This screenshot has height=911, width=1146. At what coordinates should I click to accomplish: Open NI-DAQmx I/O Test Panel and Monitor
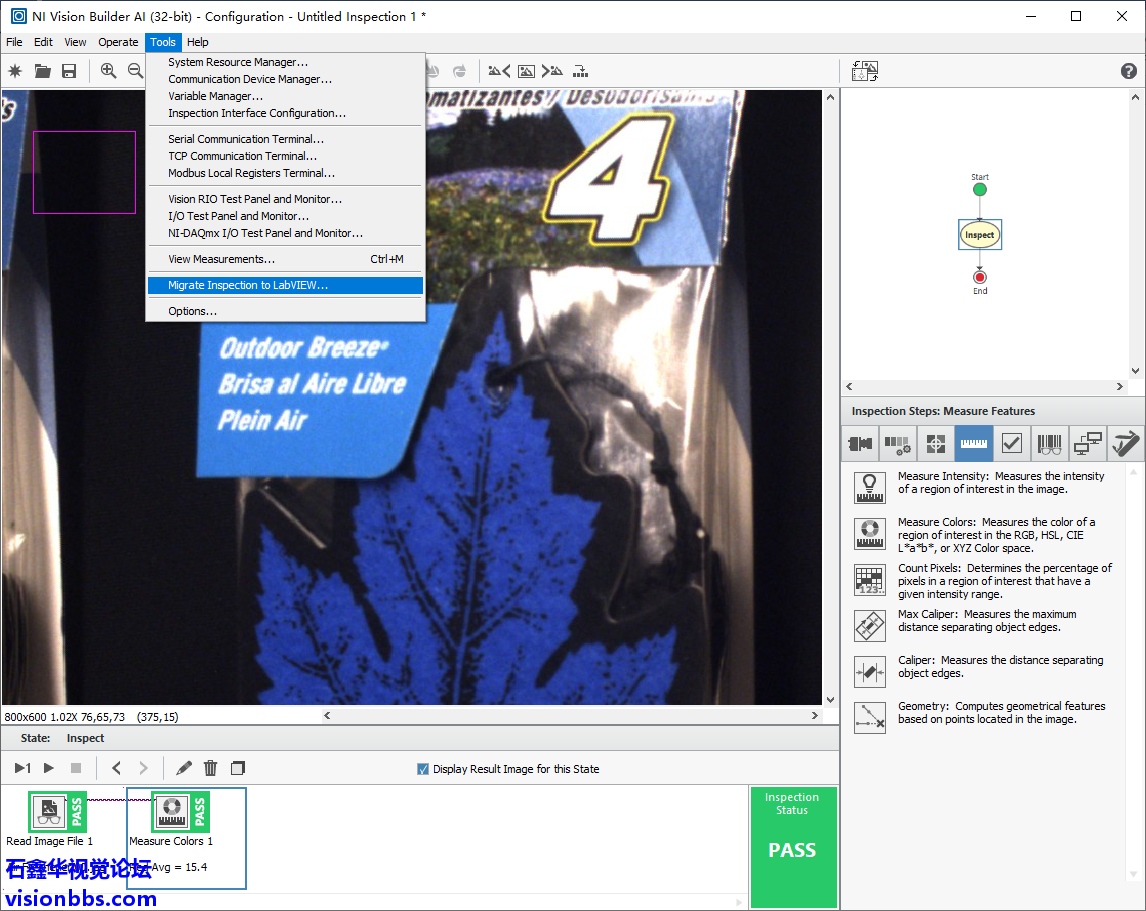pos(285,233)
